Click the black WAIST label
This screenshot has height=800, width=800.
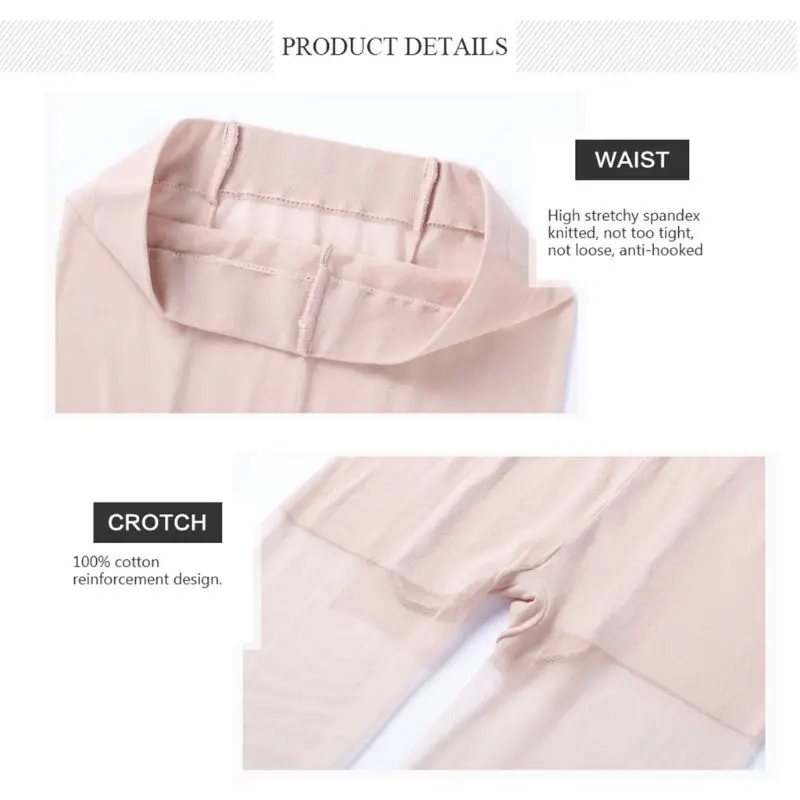(x=632, y=160)
